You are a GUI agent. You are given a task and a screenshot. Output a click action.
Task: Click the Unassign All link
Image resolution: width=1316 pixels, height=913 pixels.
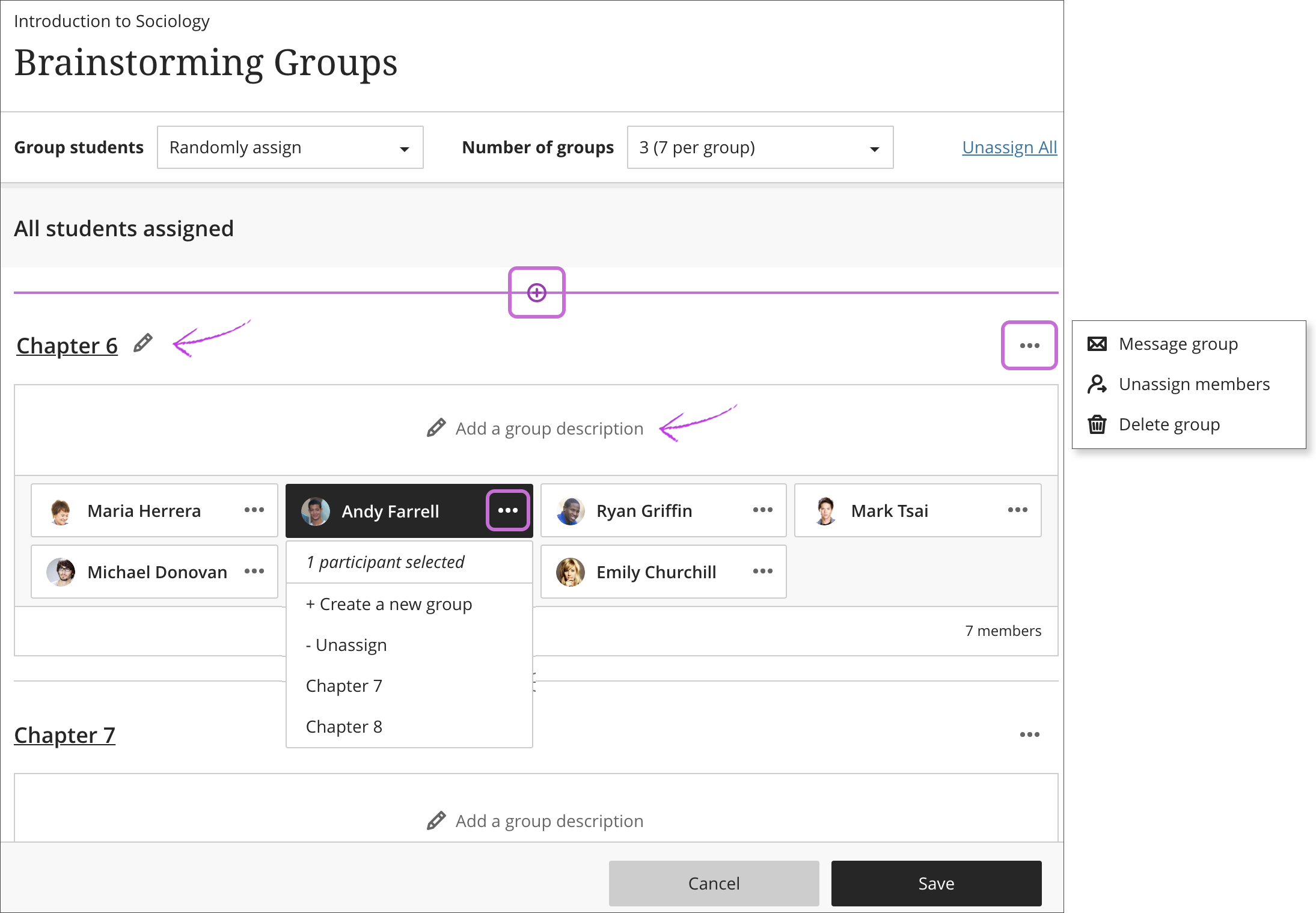tap(1009, 147)
